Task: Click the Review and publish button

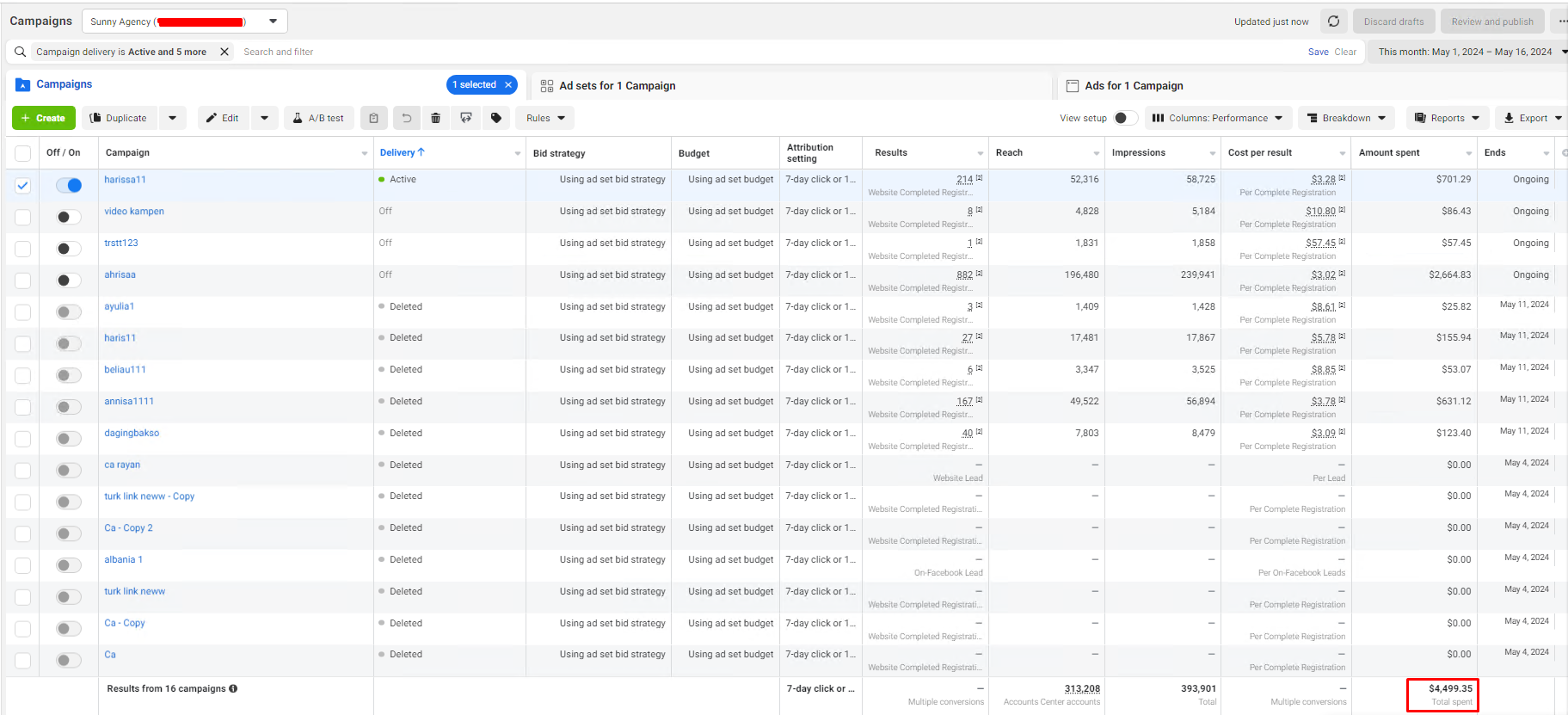Action: 1492,22
